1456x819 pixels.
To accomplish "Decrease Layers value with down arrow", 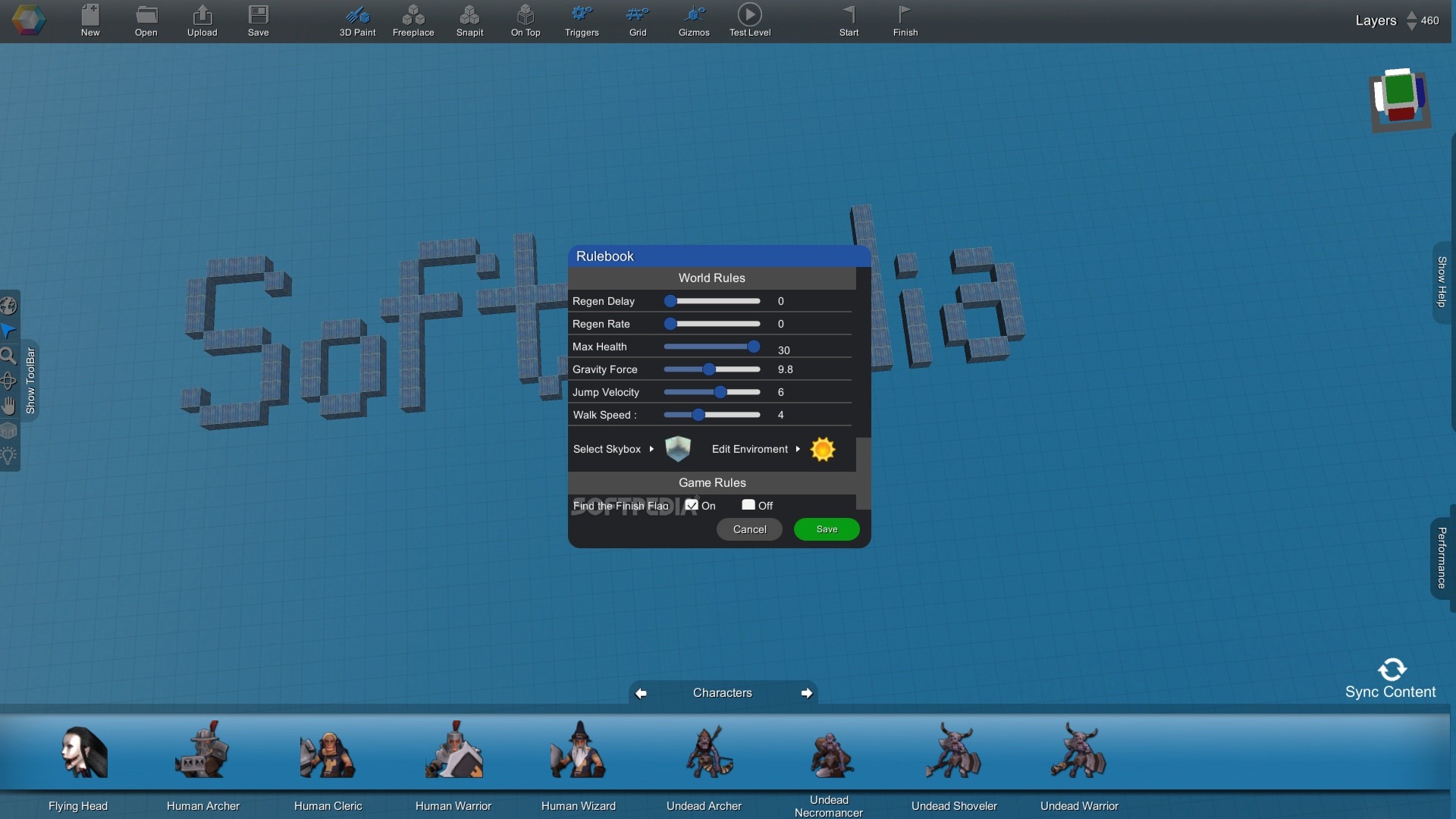I will (x=1411, y=27).
